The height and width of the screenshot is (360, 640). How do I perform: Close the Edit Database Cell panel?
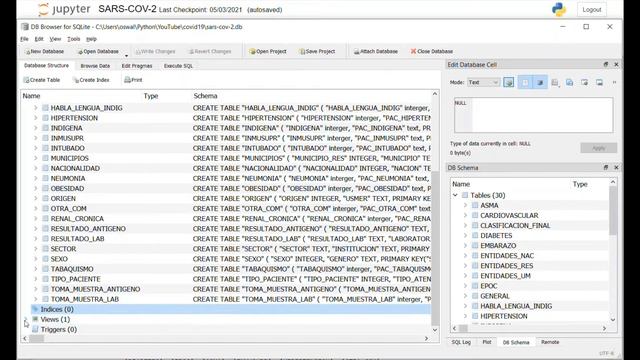click(x=616, y=64)
